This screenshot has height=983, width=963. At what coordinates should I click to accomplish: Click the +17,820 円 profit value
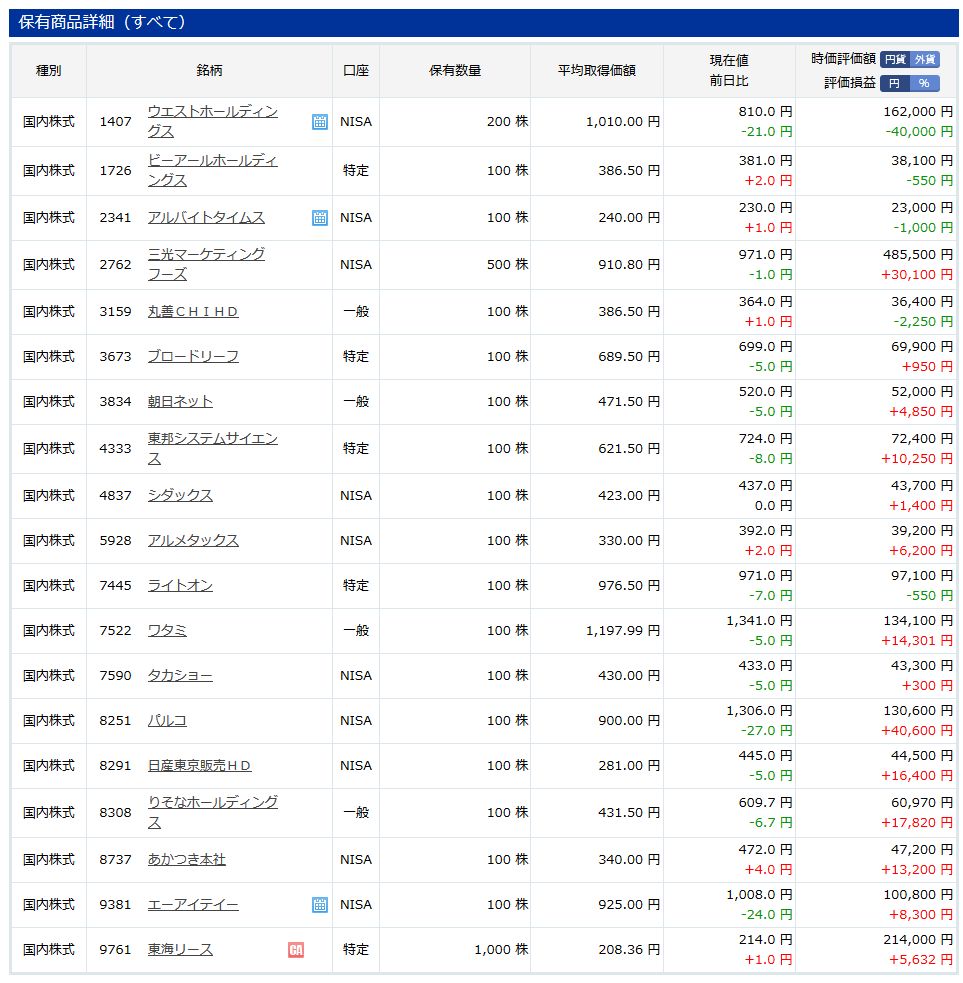pyautogui.click(x=917, y=823)
